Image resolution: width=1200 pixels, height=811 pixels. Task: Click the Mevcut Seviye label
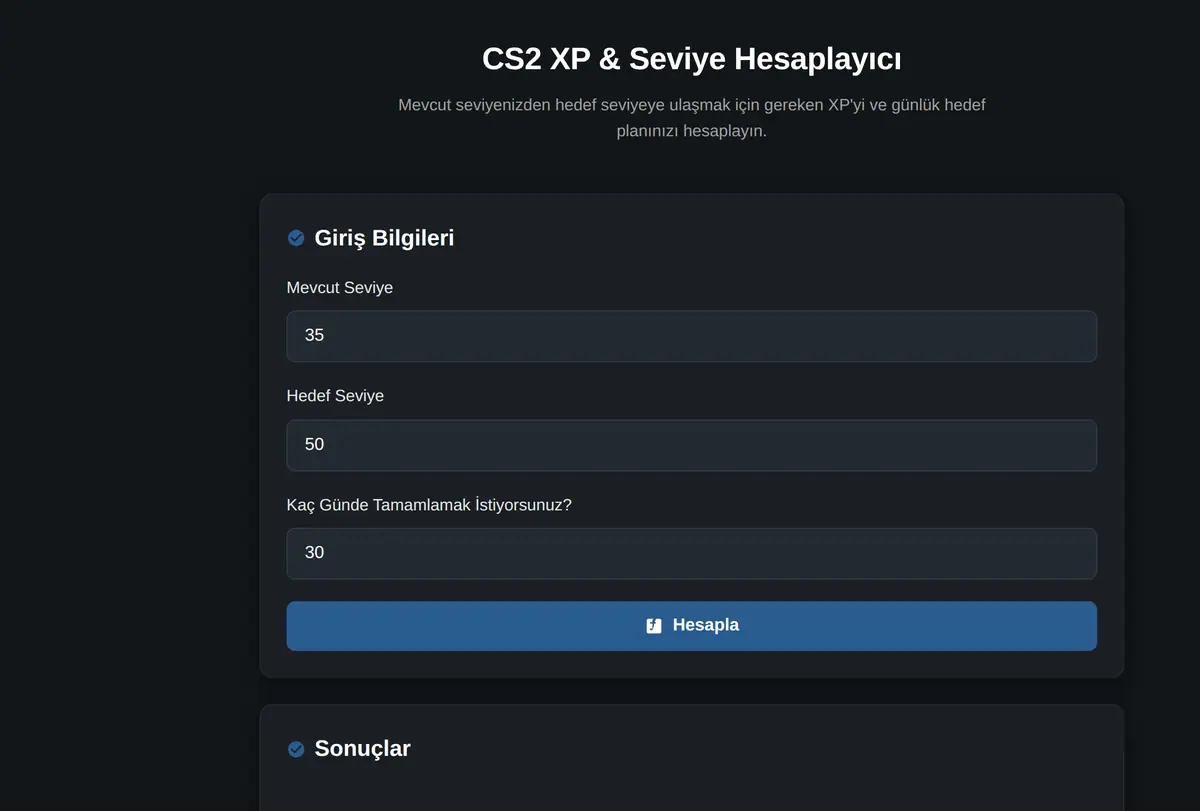(340, 288)
